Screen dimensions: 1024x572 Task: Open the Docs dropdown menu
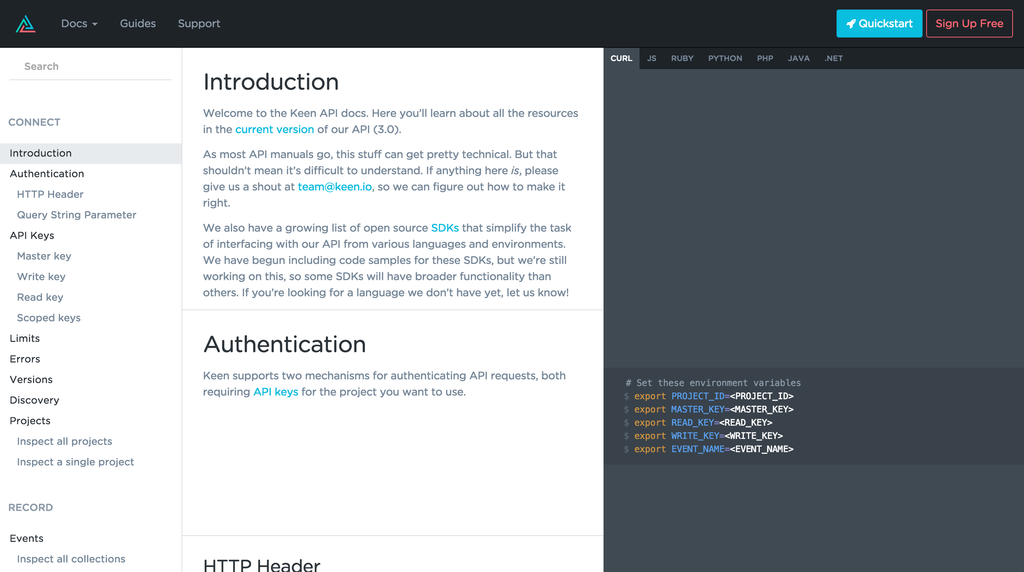pyautogui.click(x=79, y=24)
